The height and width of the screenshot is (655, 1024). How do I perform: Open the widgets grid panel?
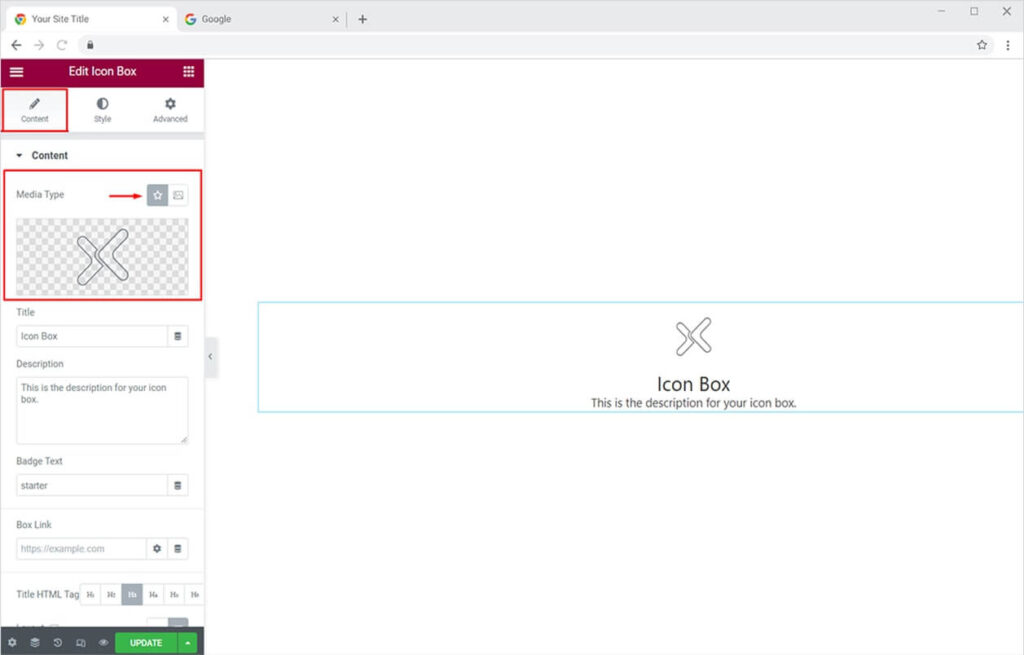coord(188,72)
